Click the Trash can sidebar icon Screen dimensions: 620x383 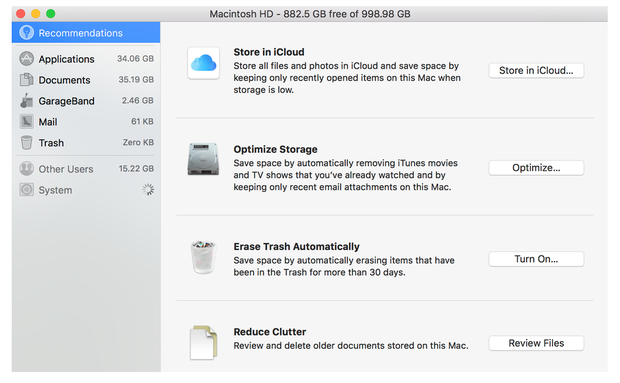[26, 142]
